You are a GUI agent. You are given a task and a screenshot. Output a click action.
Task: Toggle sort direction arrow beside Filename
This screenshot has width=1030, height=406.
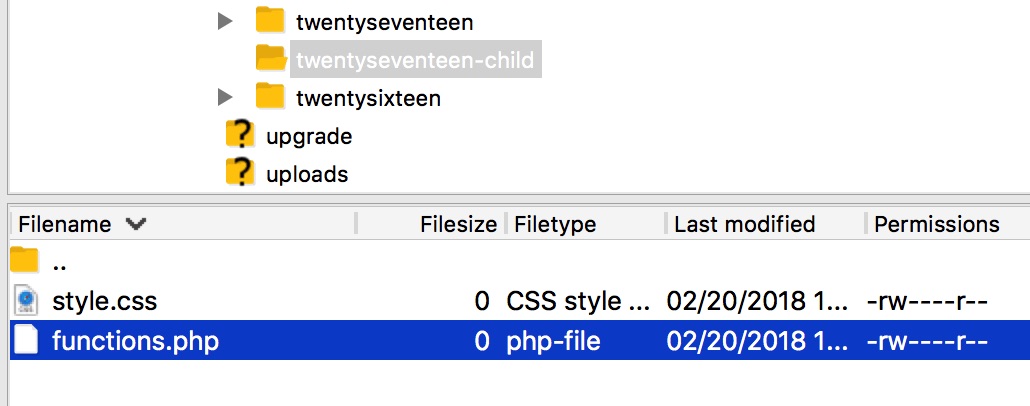tap(136, 224)
